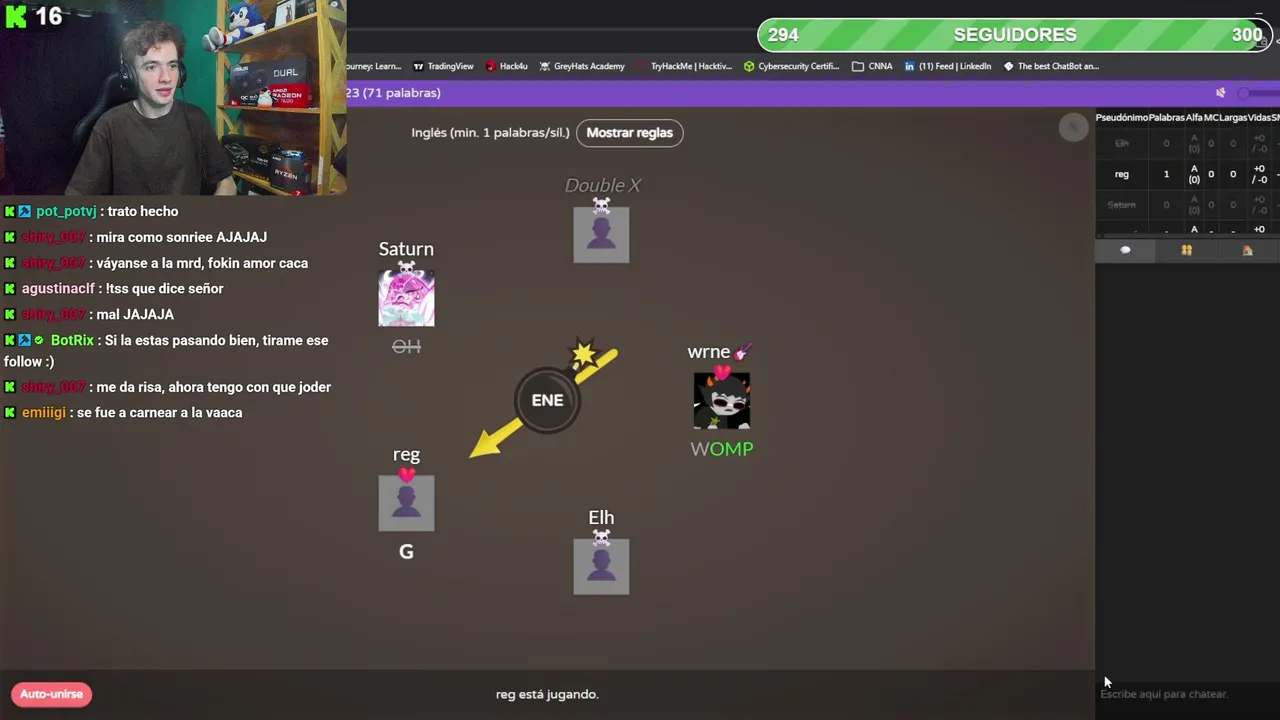1280x720 pixels.
Task: Click the Alfa column header
Action: [1194, 118]
